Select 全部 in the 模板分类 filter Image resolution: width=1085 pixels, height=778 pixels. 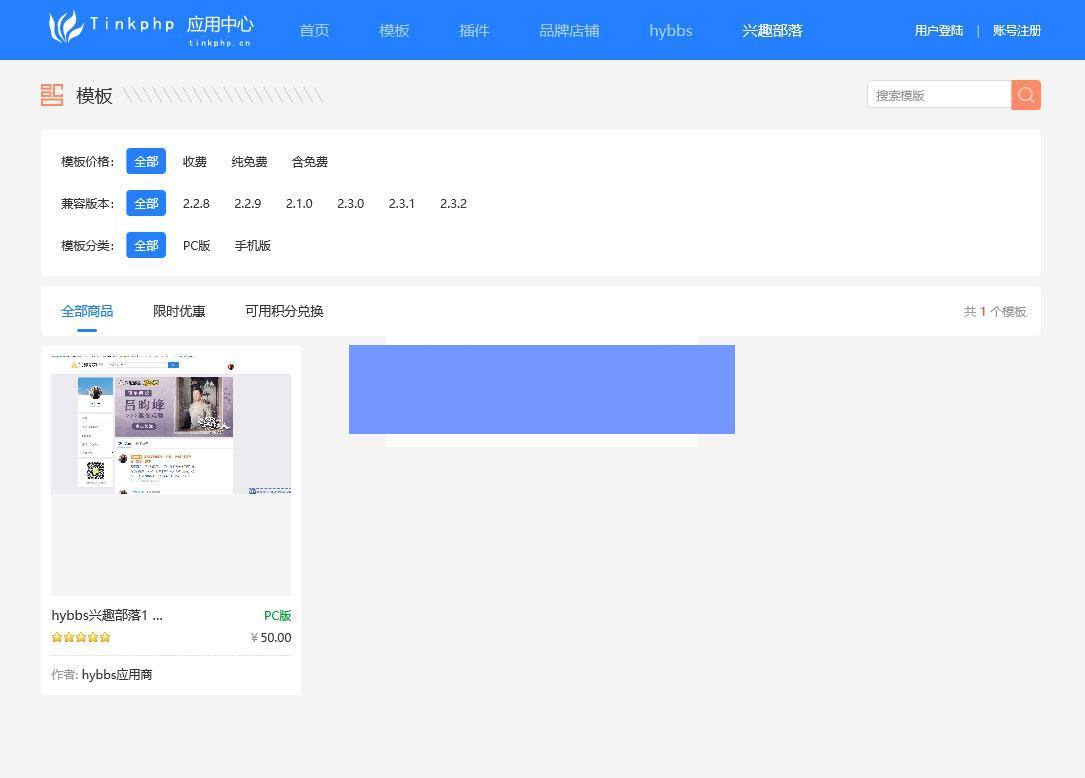[x=146, y=245]
